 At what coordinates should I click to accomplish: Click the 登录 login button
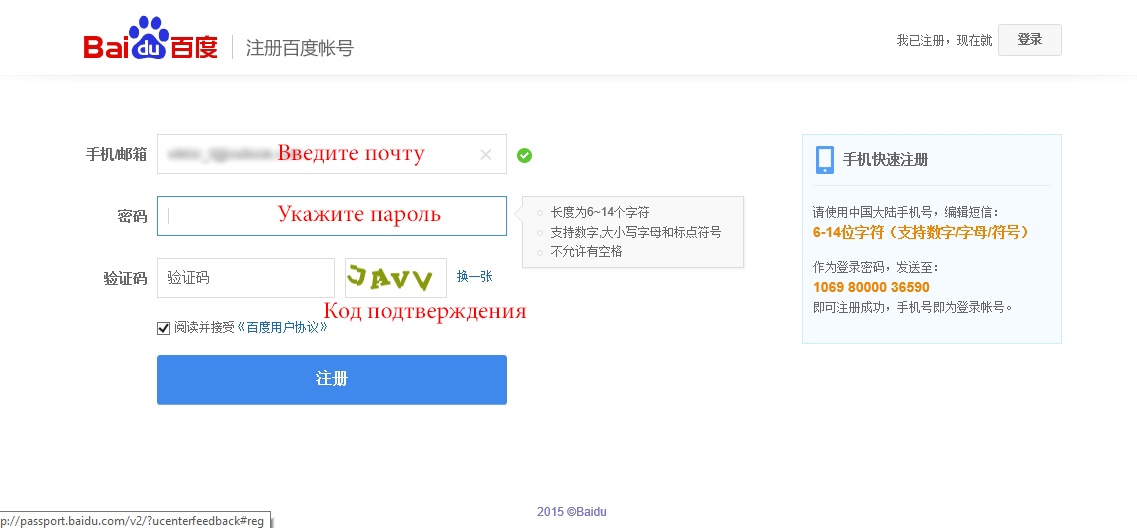coord(1030,40)
